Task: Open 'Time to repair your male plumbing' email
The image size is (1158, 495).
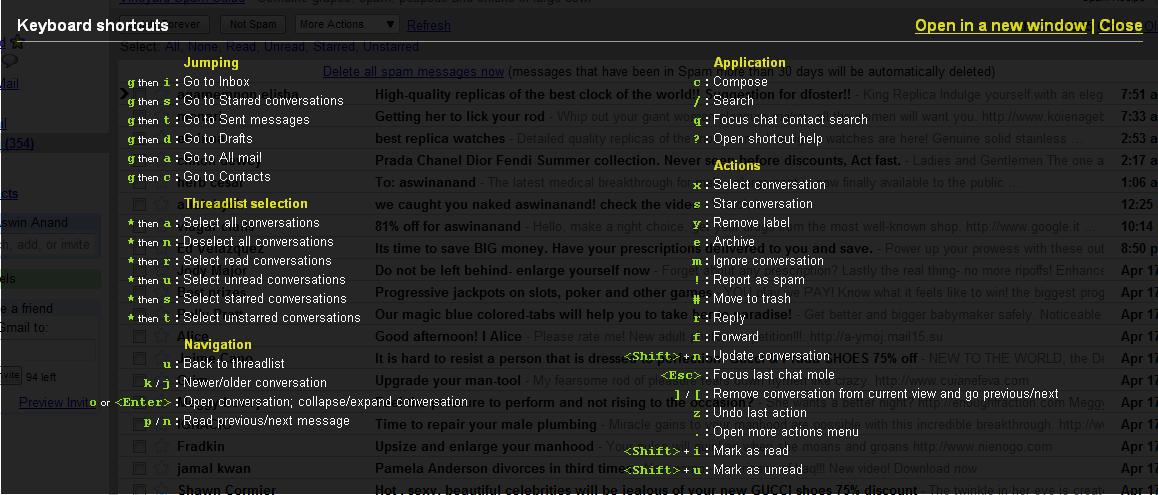Action: click(486, 425)
